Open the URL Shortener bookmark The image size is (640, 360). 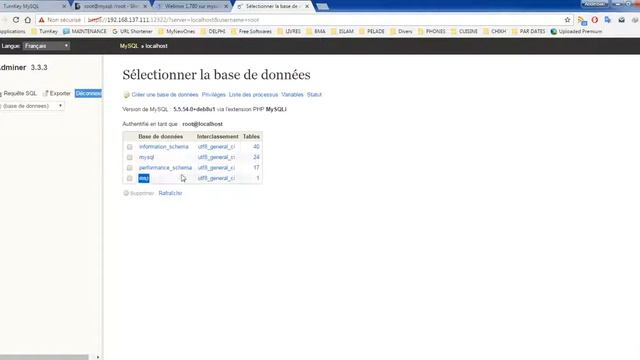tap(132, 31)
